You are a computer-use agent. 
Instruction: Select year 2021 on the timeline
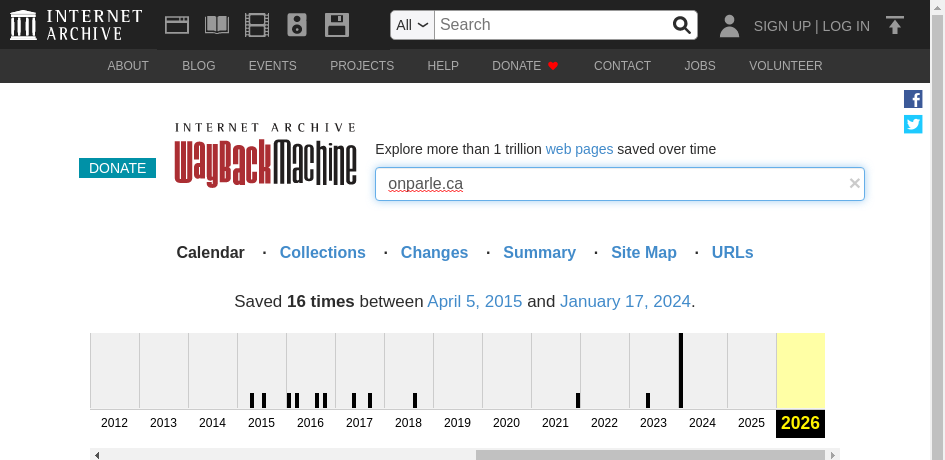click(556, 423)
